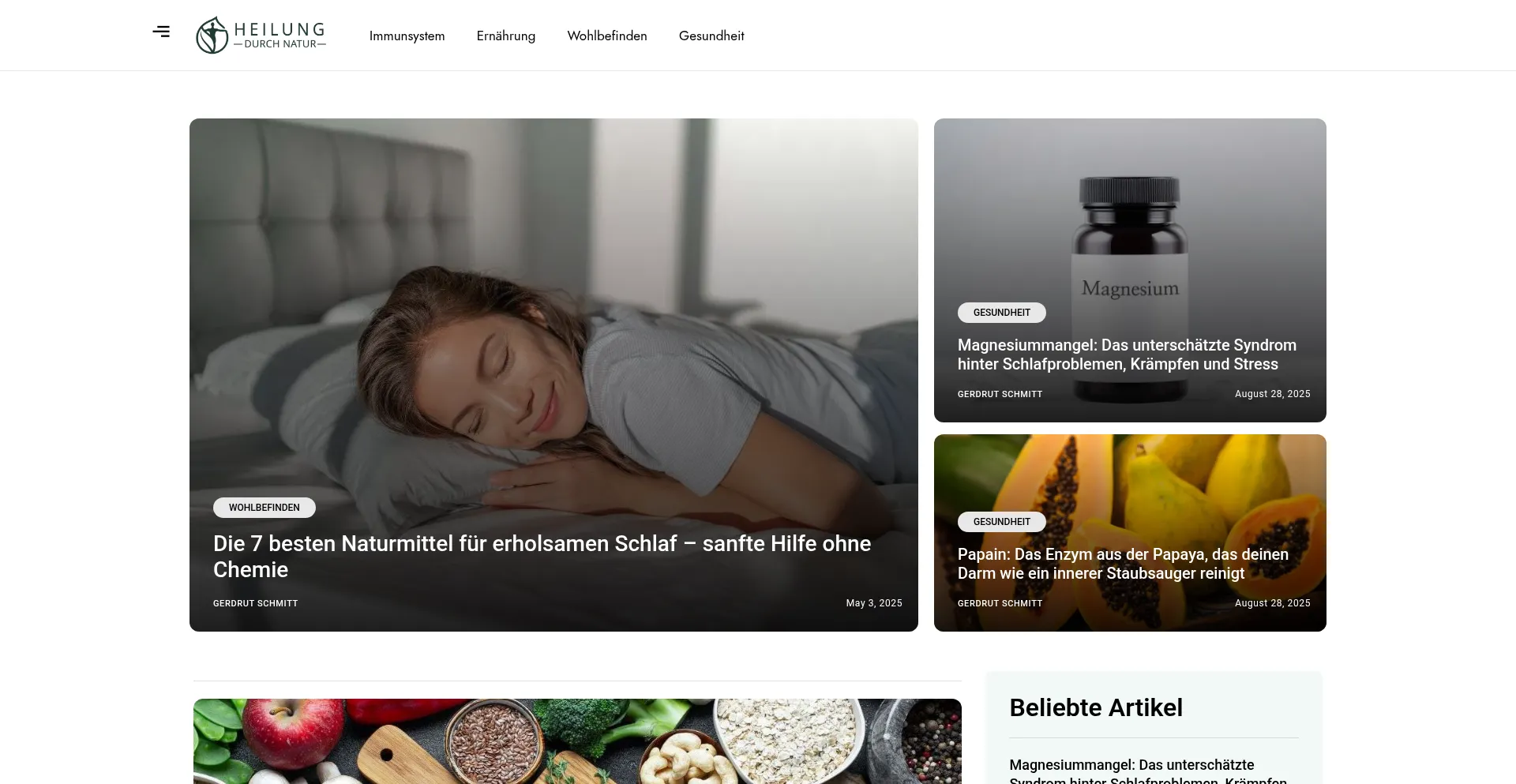Click Gesundheit badge on Papain article
This screenshot has width=1516, height=784.
click(x=1002, y=522)
